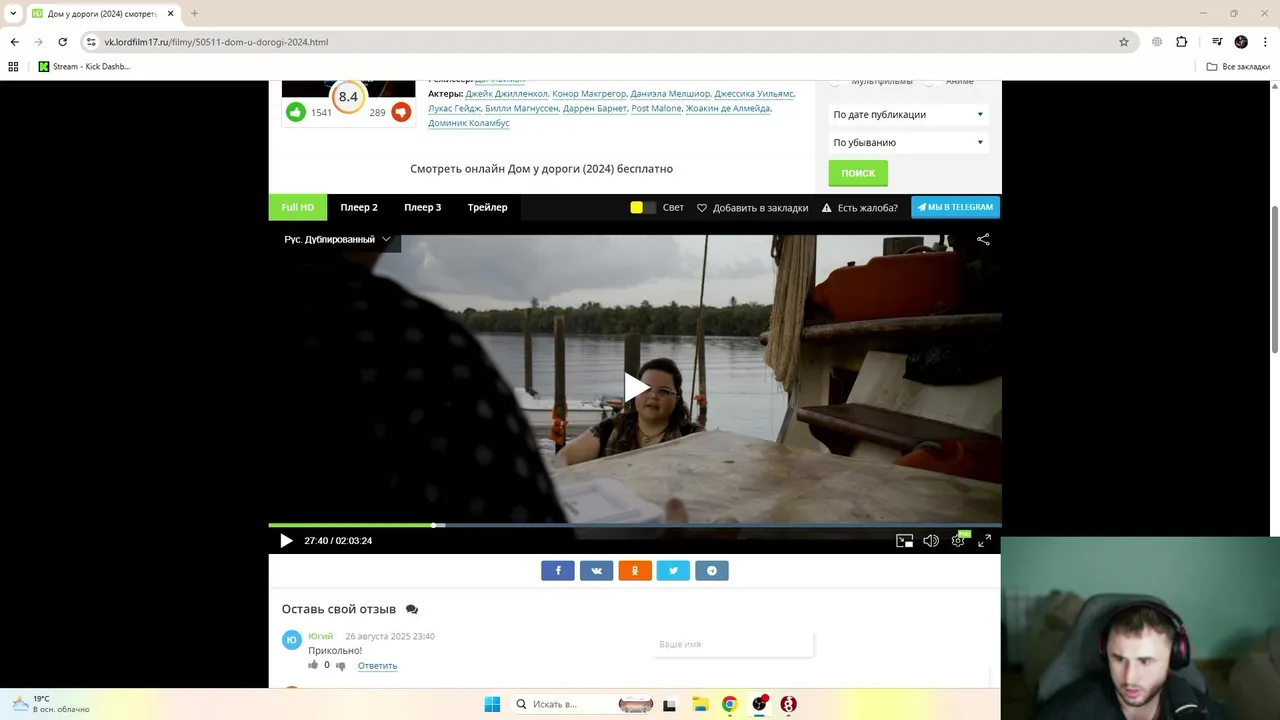Open actor link Доминик Коламбус
The width and height of the screenshot is (1280, 720).
[x=469, y=123]
